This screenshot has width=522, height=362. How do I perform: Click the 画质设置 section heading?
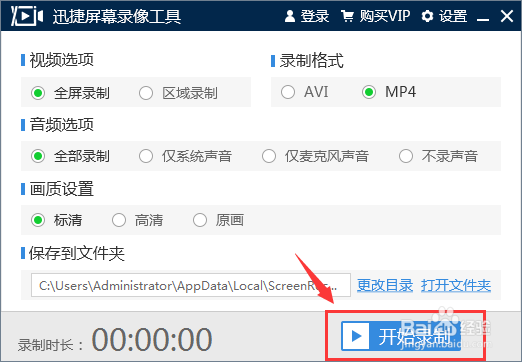click(62, 189)
